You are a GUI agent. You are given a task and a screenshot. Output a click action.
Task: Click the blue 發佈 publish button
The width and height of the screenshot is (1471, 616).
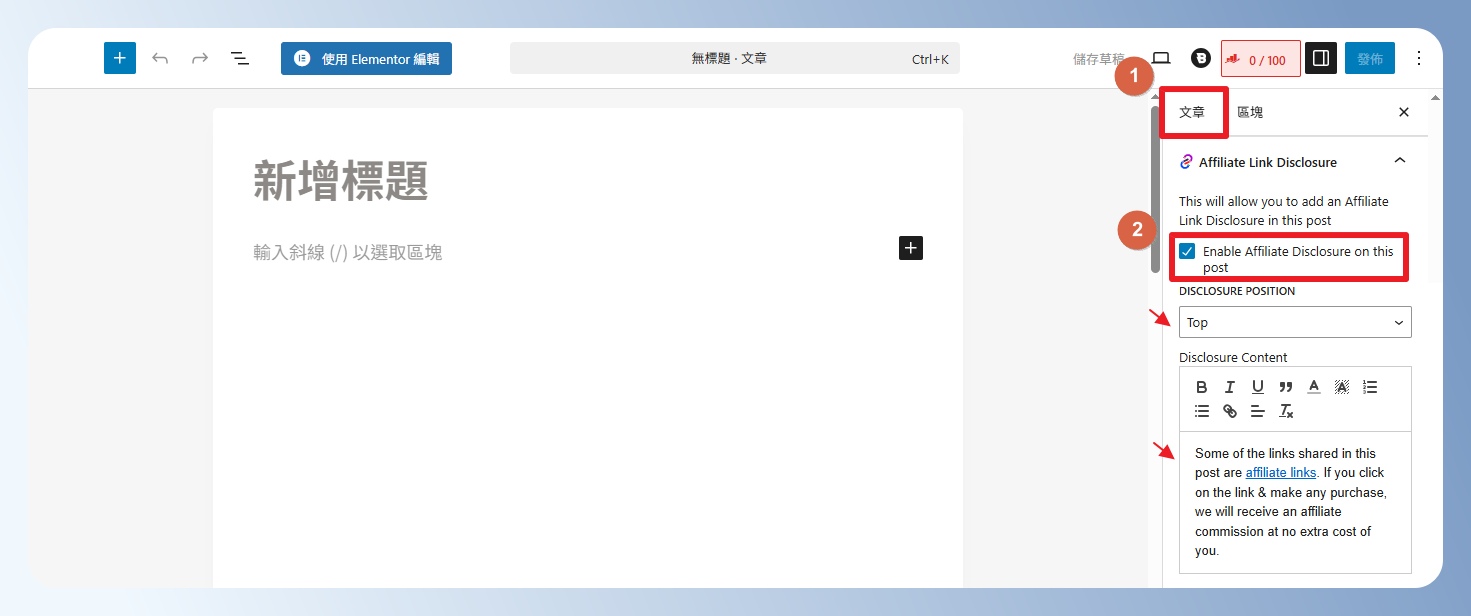tap(1369, 59)
